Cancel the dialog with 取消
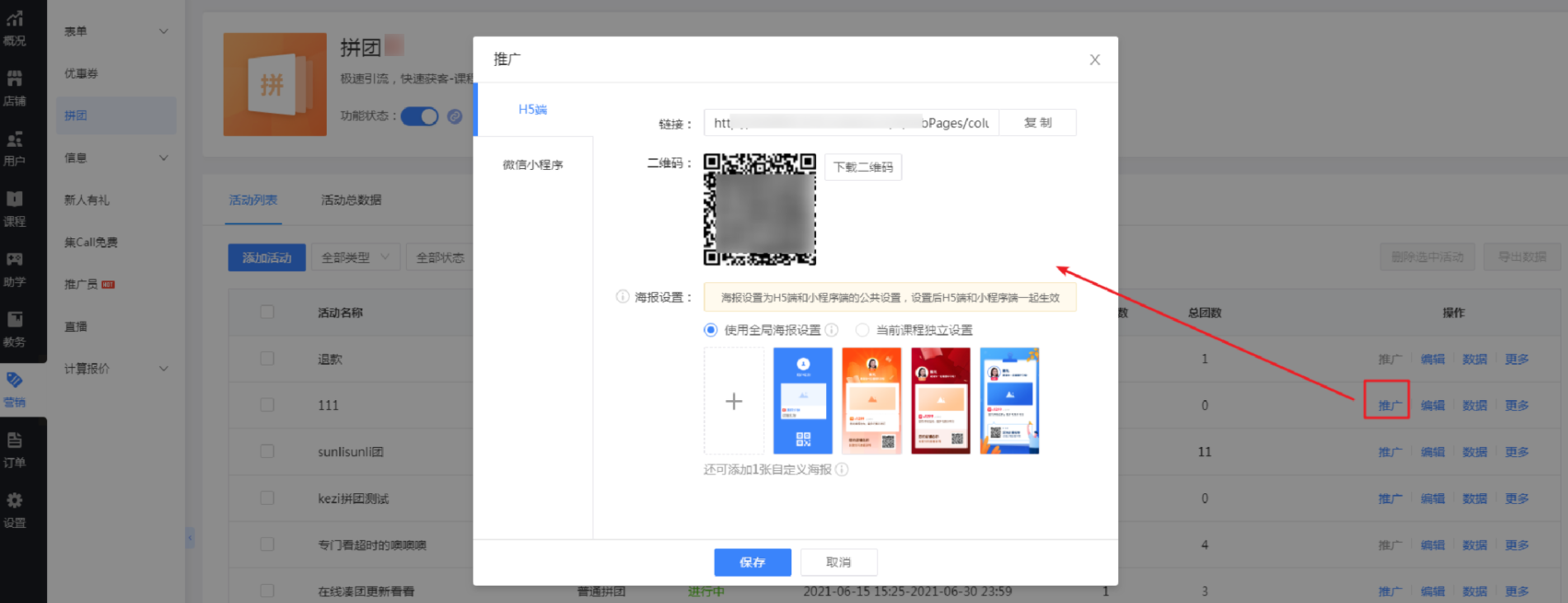This screenshot has width=1568, height=603. (838, 562)
